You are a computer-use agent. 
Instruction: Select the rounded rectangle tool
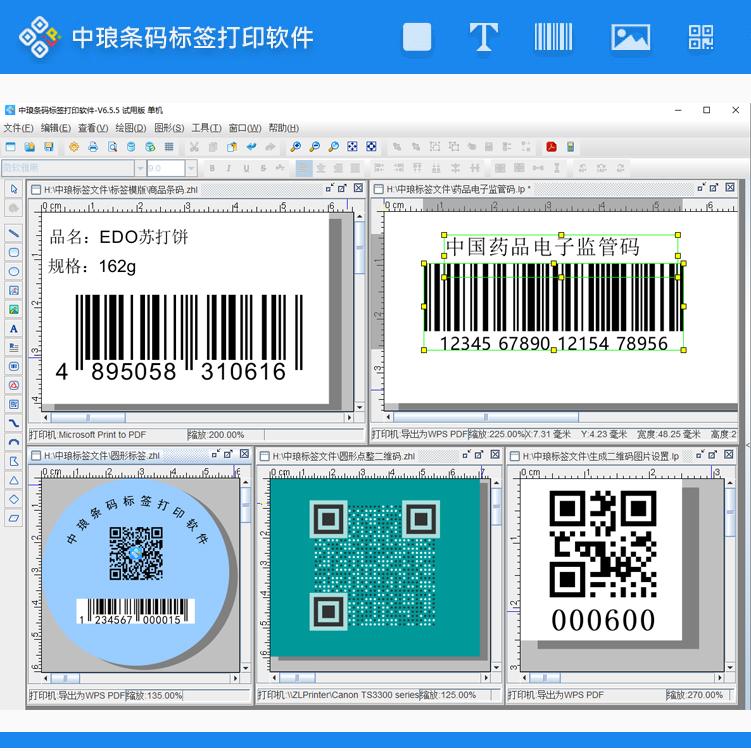point(14,252)
